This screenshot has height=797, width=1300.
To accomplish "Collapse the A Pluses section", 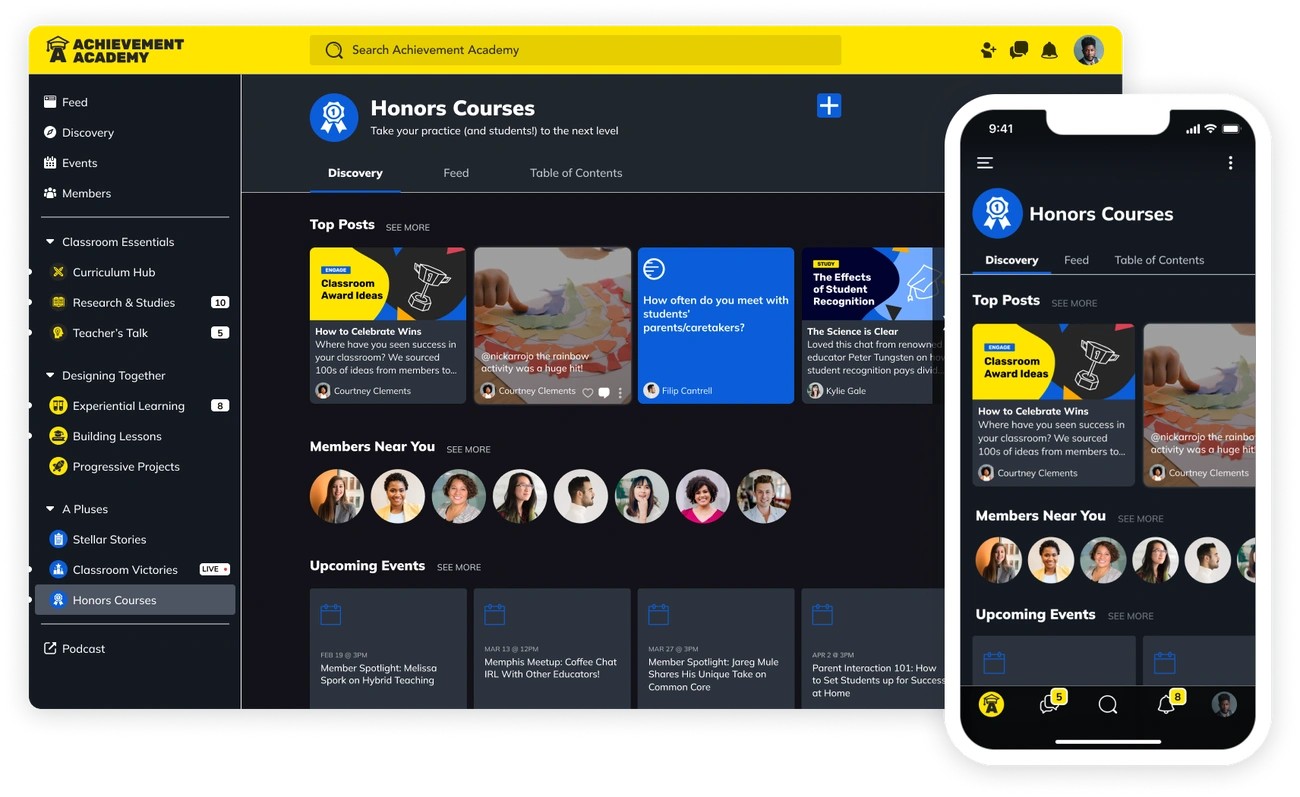I will point(51,509).
